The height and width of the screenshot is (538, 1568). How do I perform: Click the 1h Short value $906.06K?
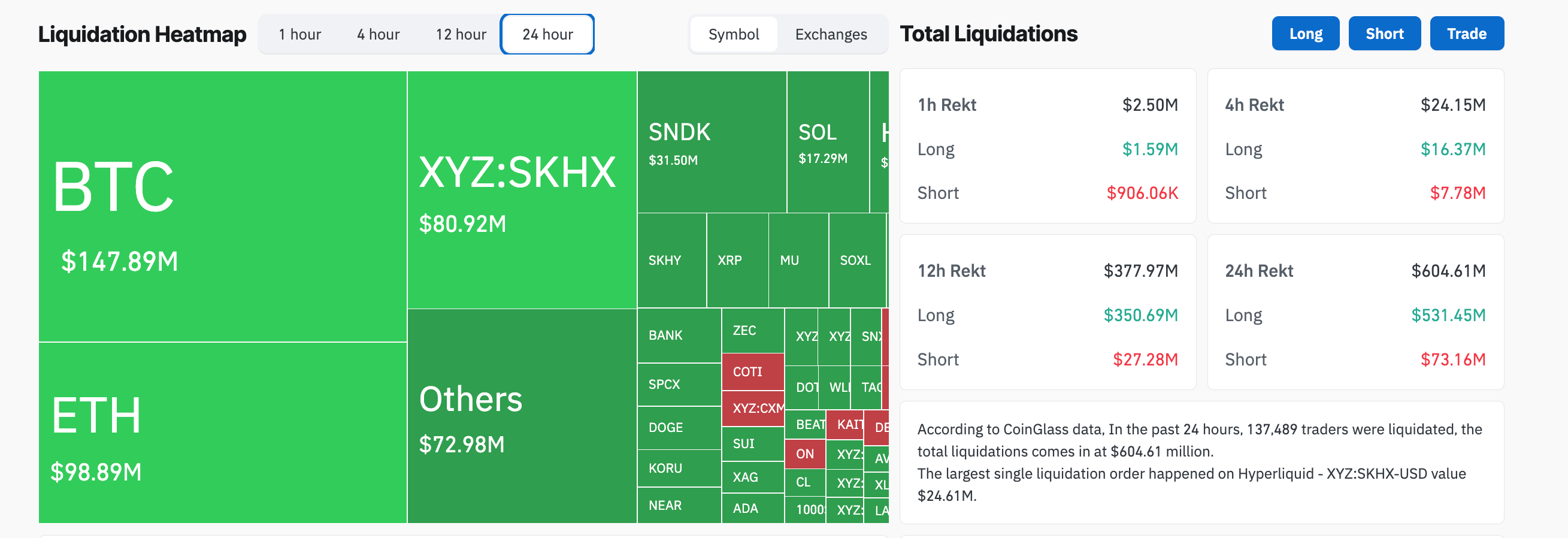point(1142,193)
